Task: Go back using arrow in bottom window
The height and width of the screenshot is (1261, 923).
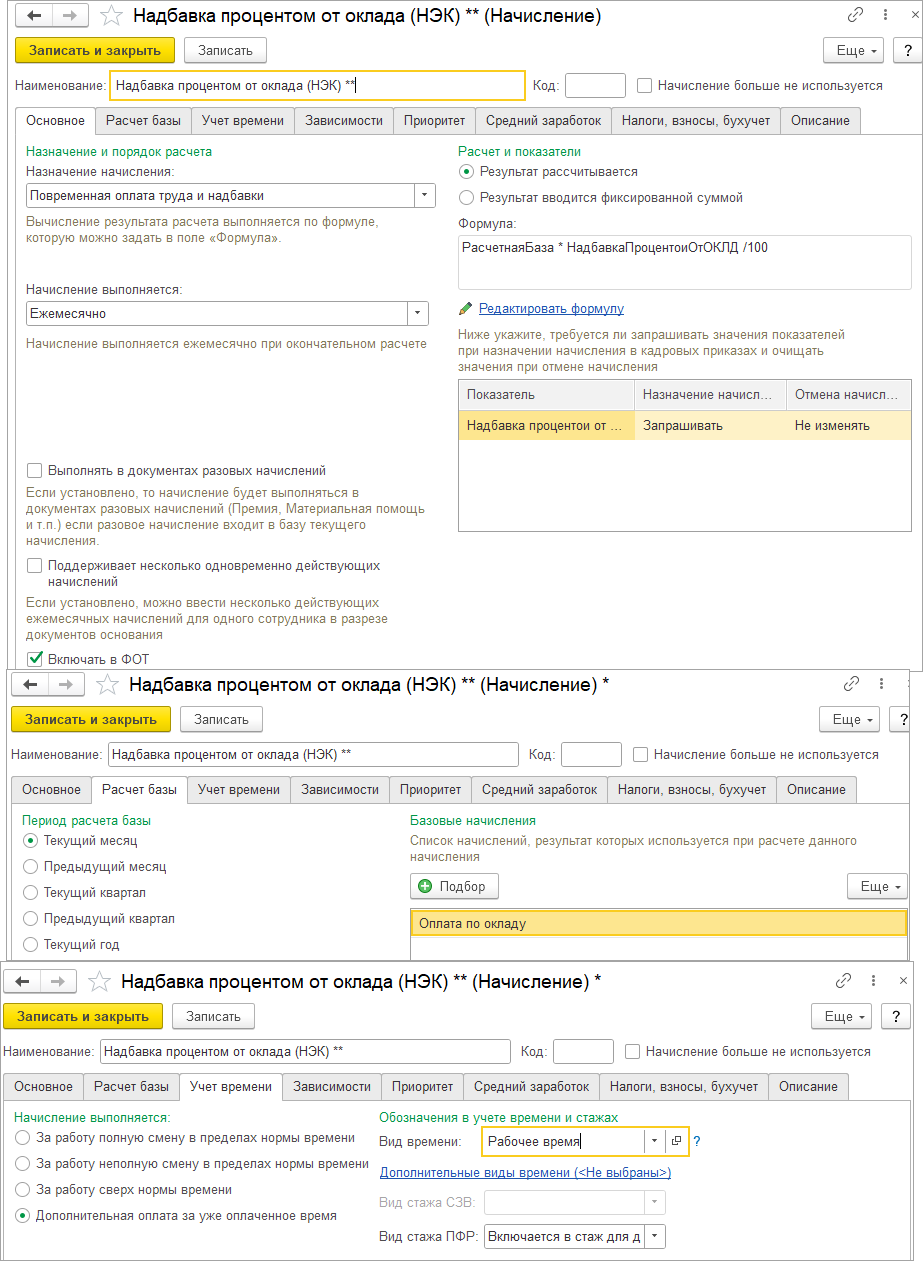Action: click(22, 981)
